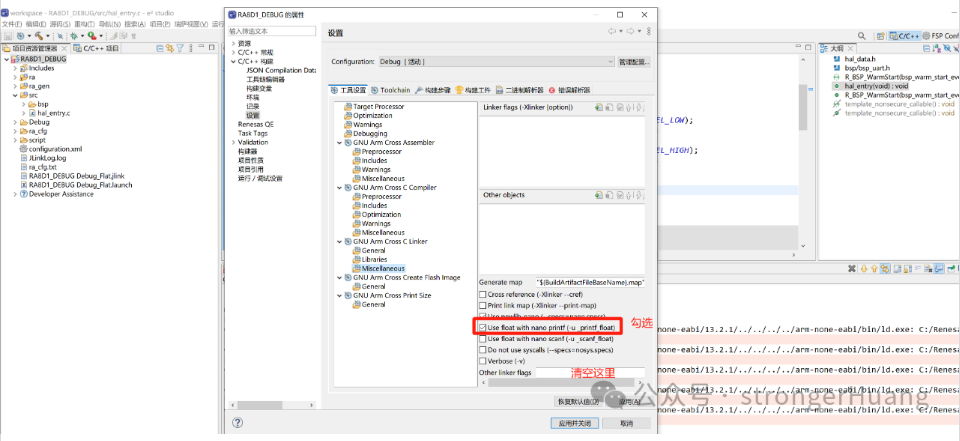
Task: Select Task Tags in left category list
Action: (x=253, y=133)
